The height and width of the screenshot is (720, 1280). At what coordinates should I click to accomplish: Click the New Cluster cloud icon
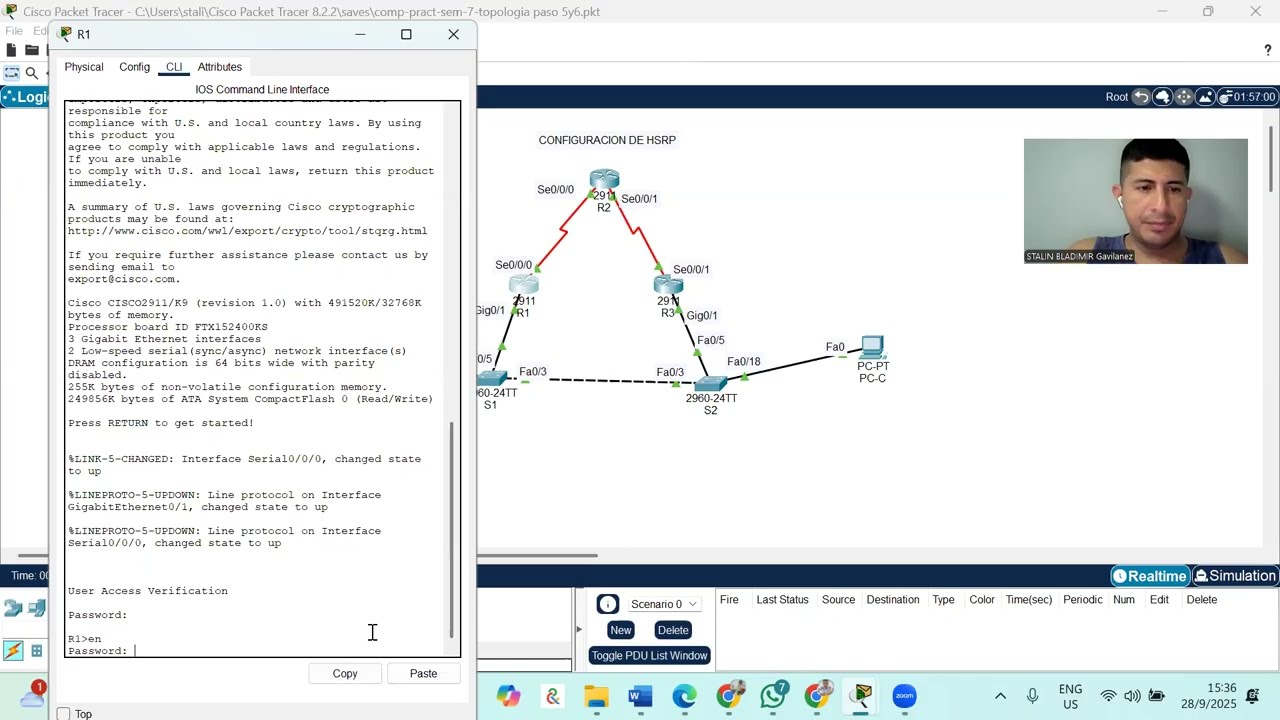point(1162,97)
